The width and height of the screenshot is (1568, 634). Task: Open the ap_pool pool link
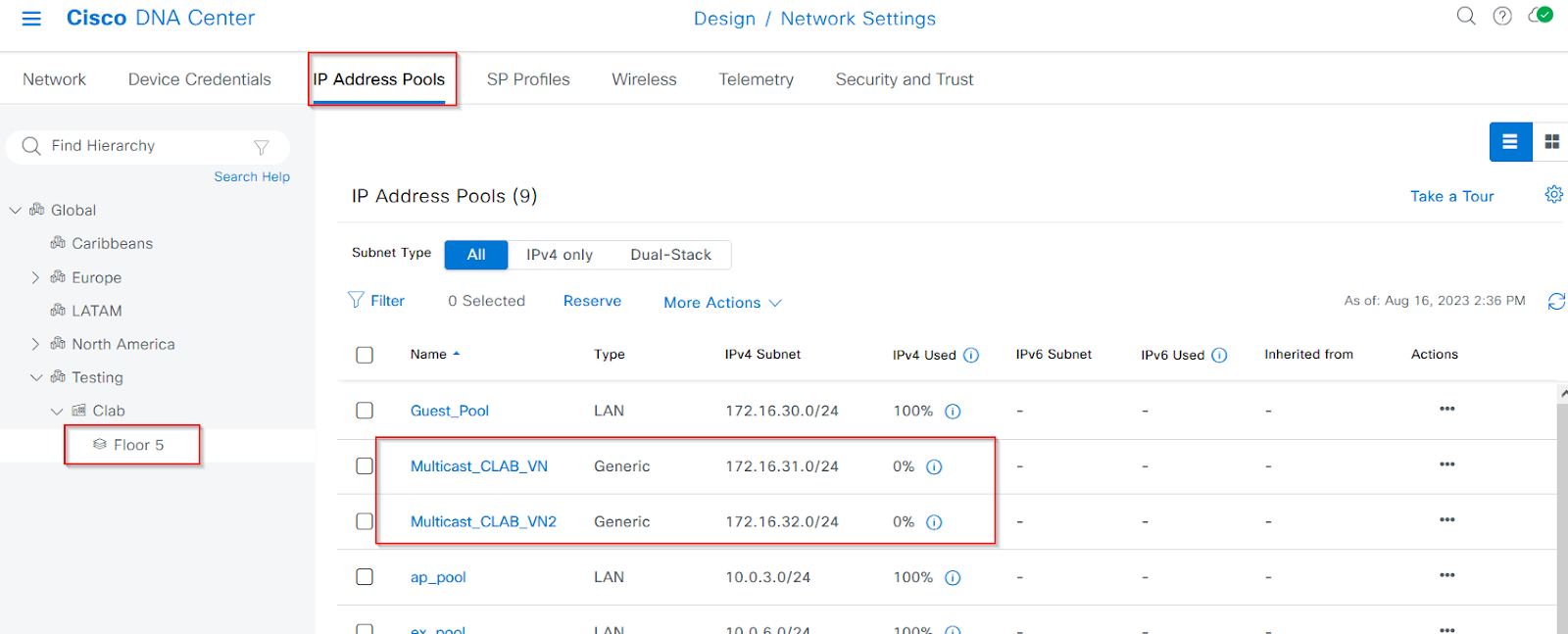(x=438, y=577)
